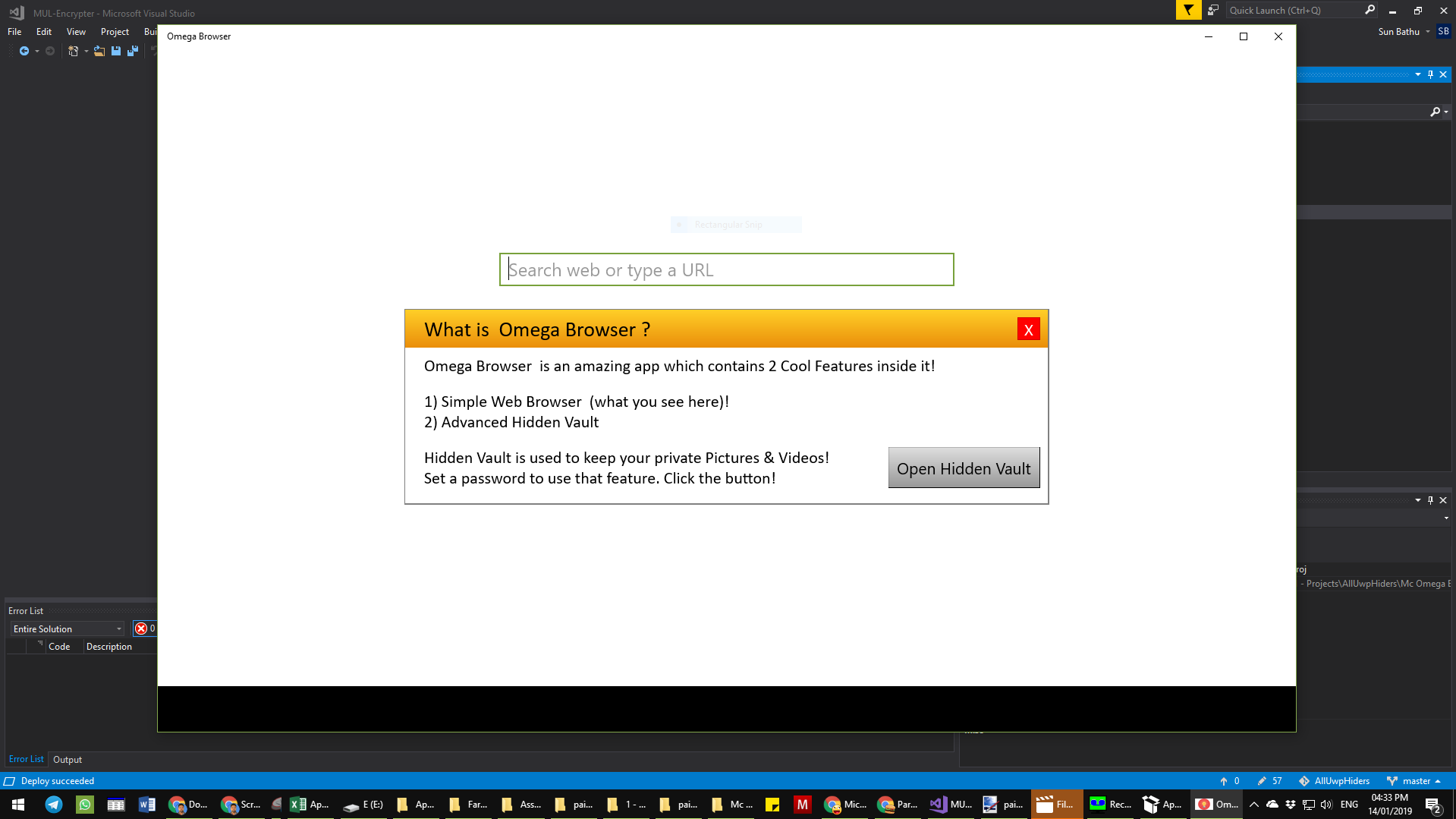Image resolution: width=1456 pixels, height=819 pixels.
Task: Minimize the Omega Browser window
Action: [1209, 36]
